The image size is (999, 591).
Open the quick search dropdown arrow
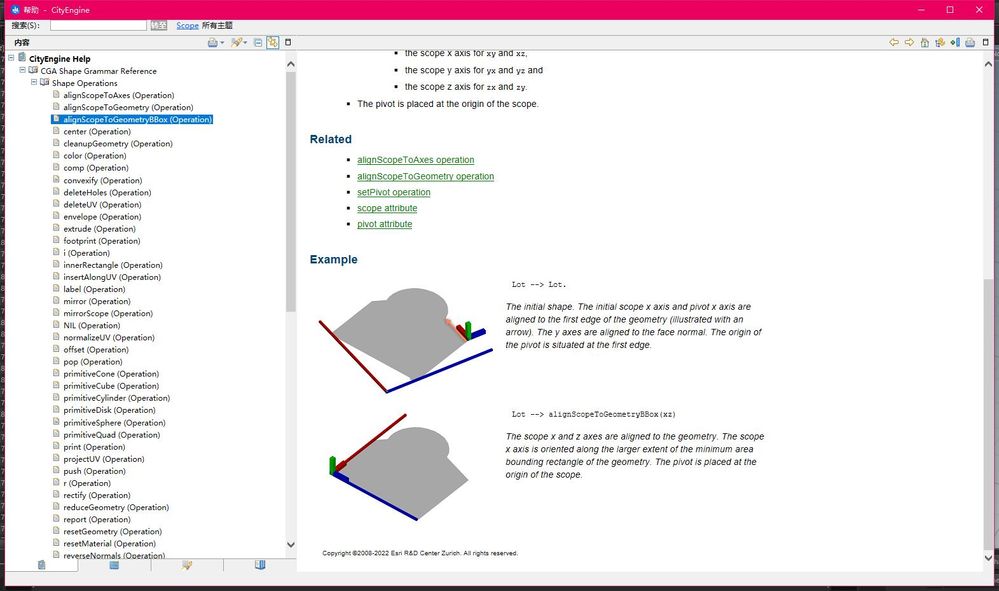pyautogui.click(x=245, y=43)
